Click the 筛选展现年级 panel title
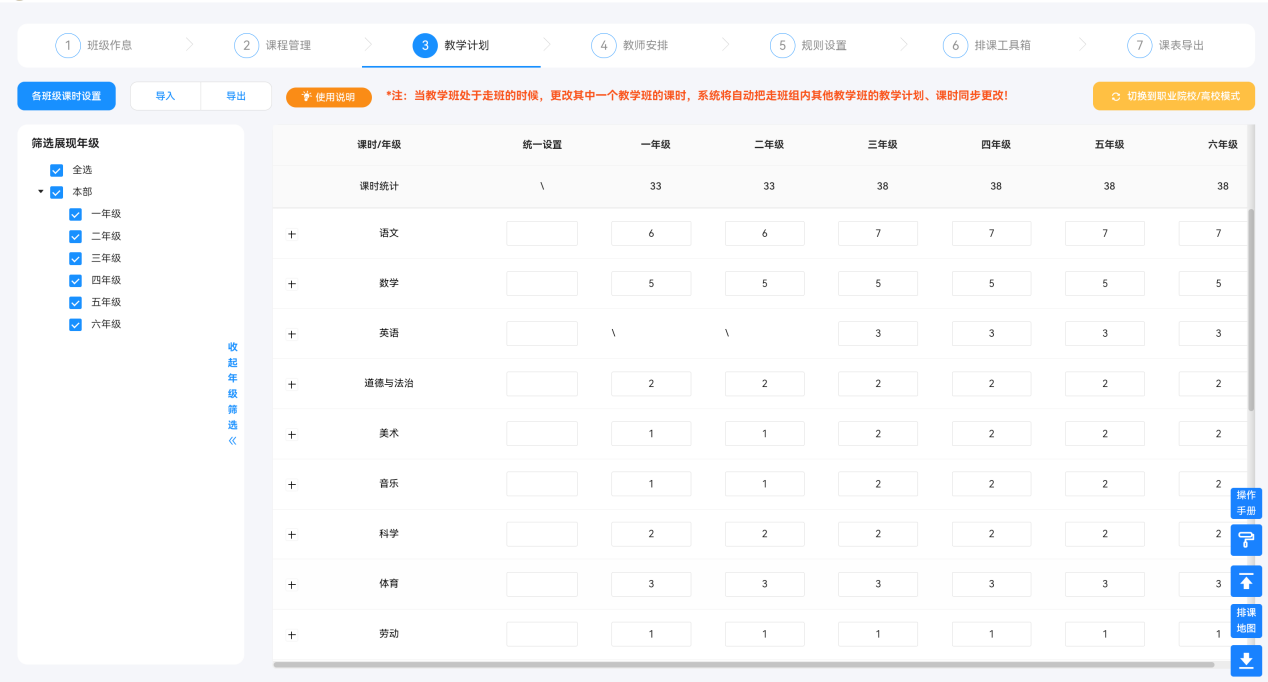Viewport: 1268px width, 682px height. [x=65, y=143]
